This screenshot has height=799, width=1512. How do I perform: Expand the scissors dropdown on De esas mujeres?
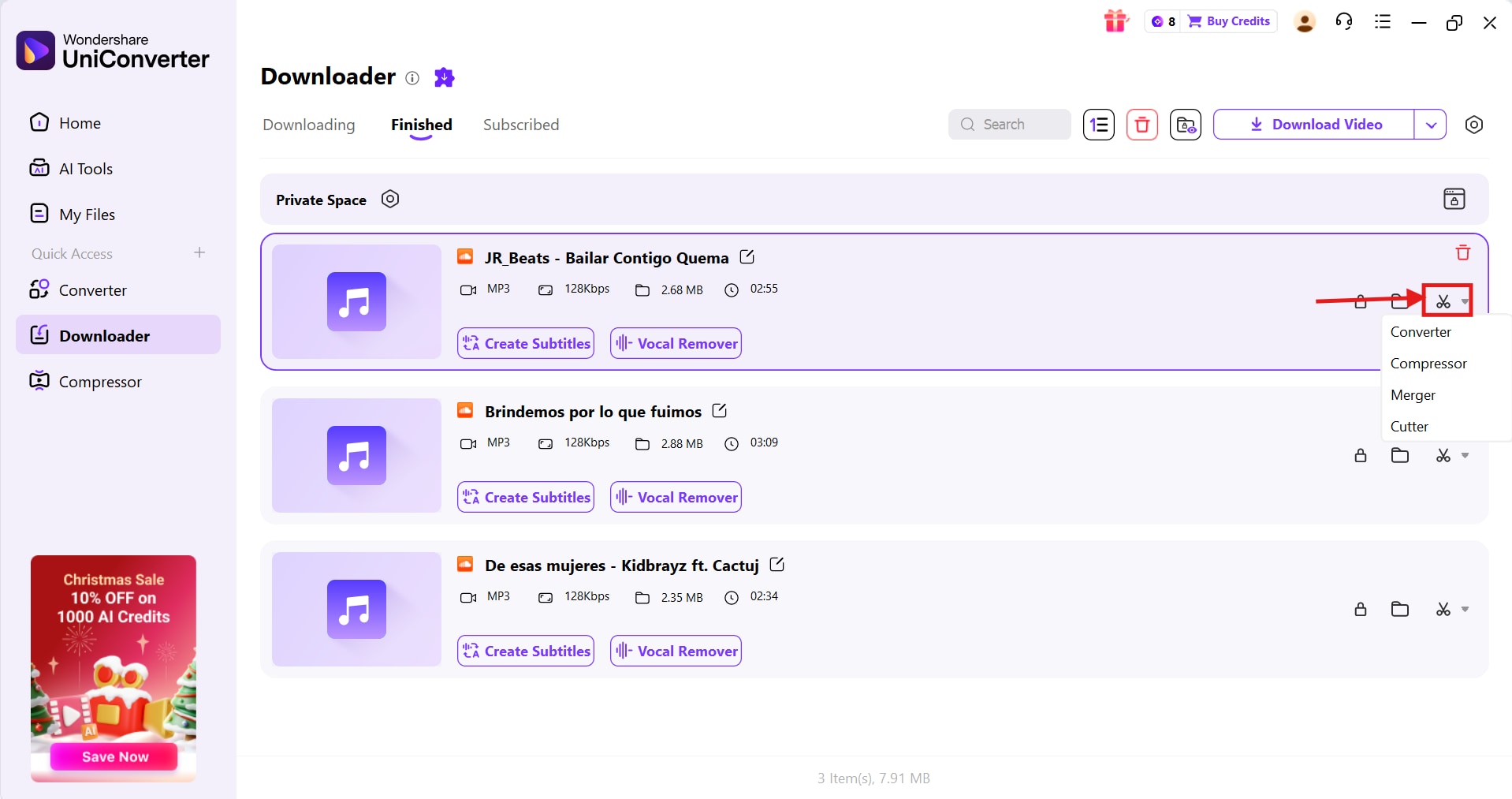[1465, 610]
